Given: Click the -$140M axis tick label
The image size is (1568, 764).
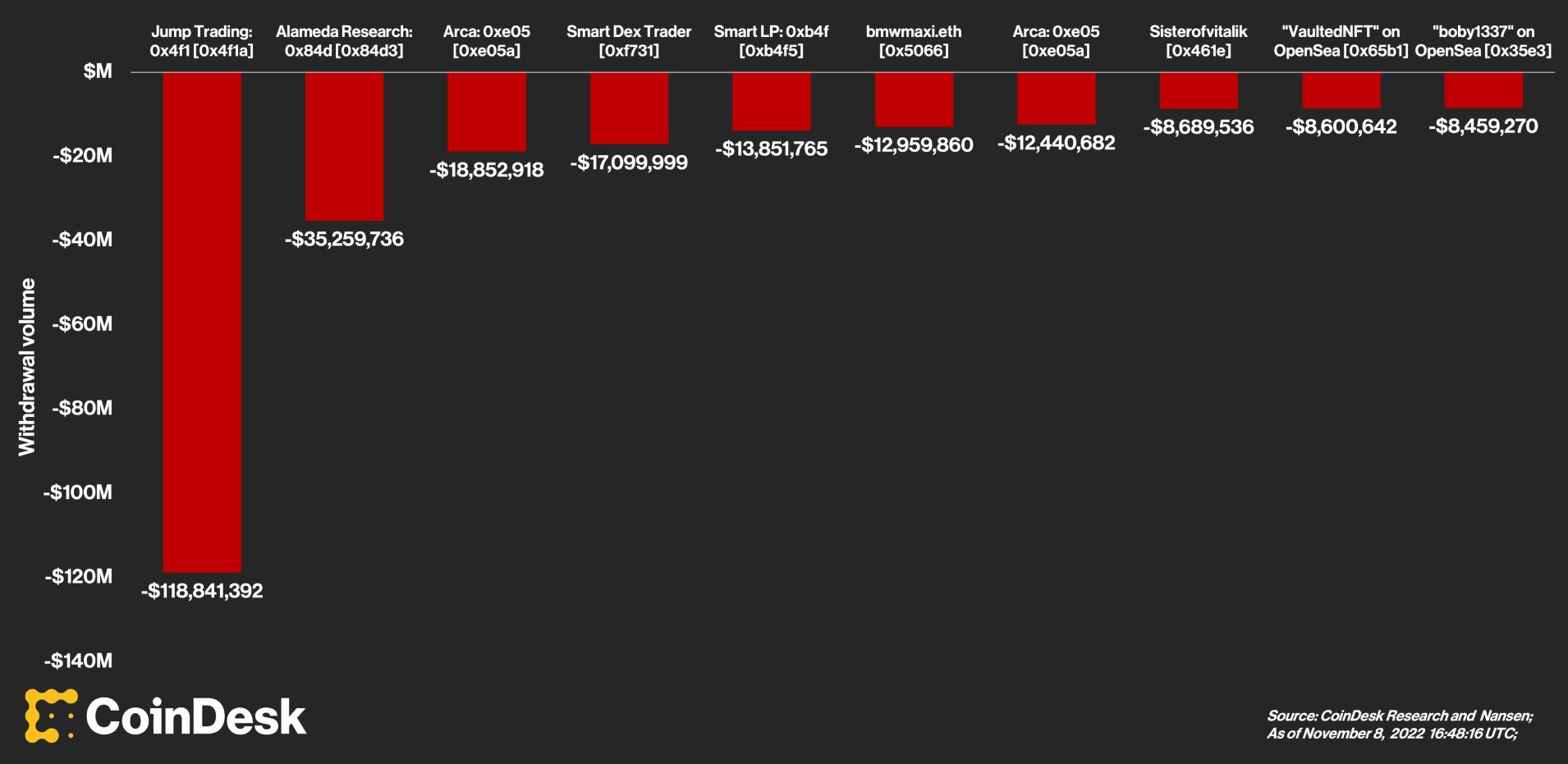Looking at the screenshot, I should pos(78,661).
